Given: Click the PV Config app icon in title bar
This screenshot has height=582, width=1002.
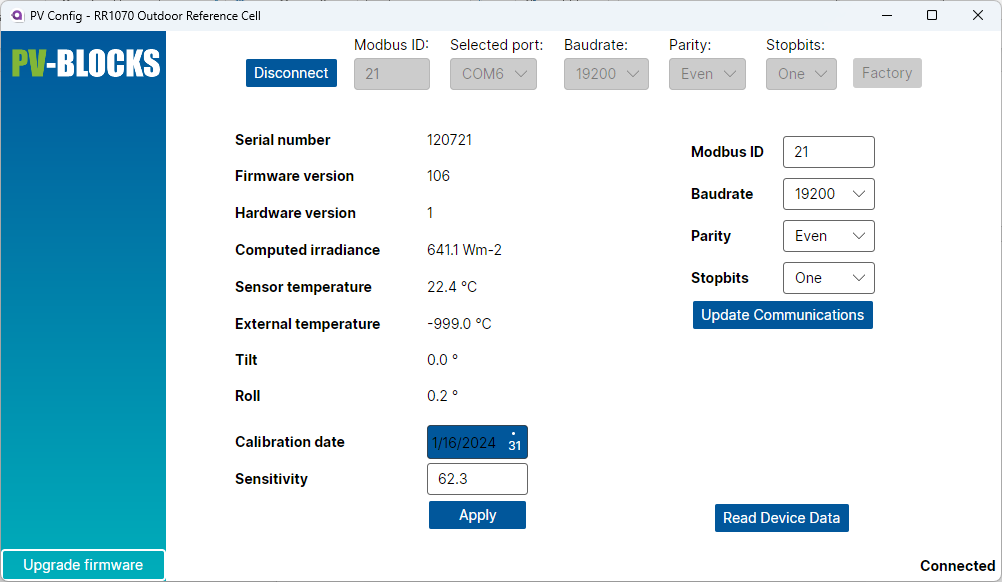Looking at the screenshot, I should point(17,15).
